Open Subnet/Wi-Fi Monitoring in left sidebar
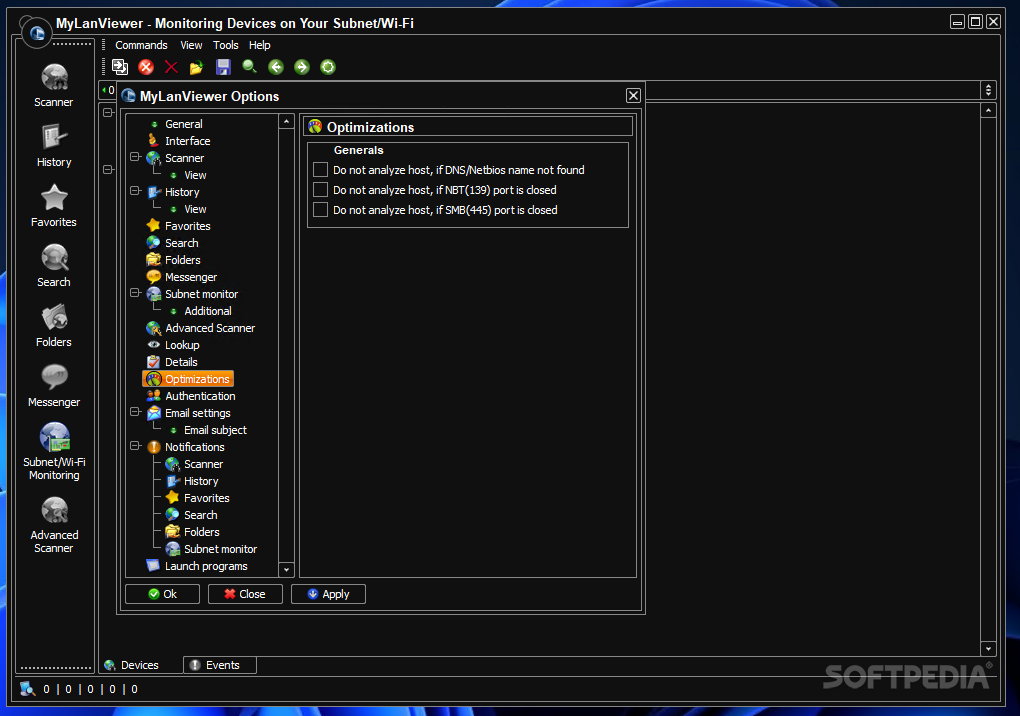 coord(54,451)
